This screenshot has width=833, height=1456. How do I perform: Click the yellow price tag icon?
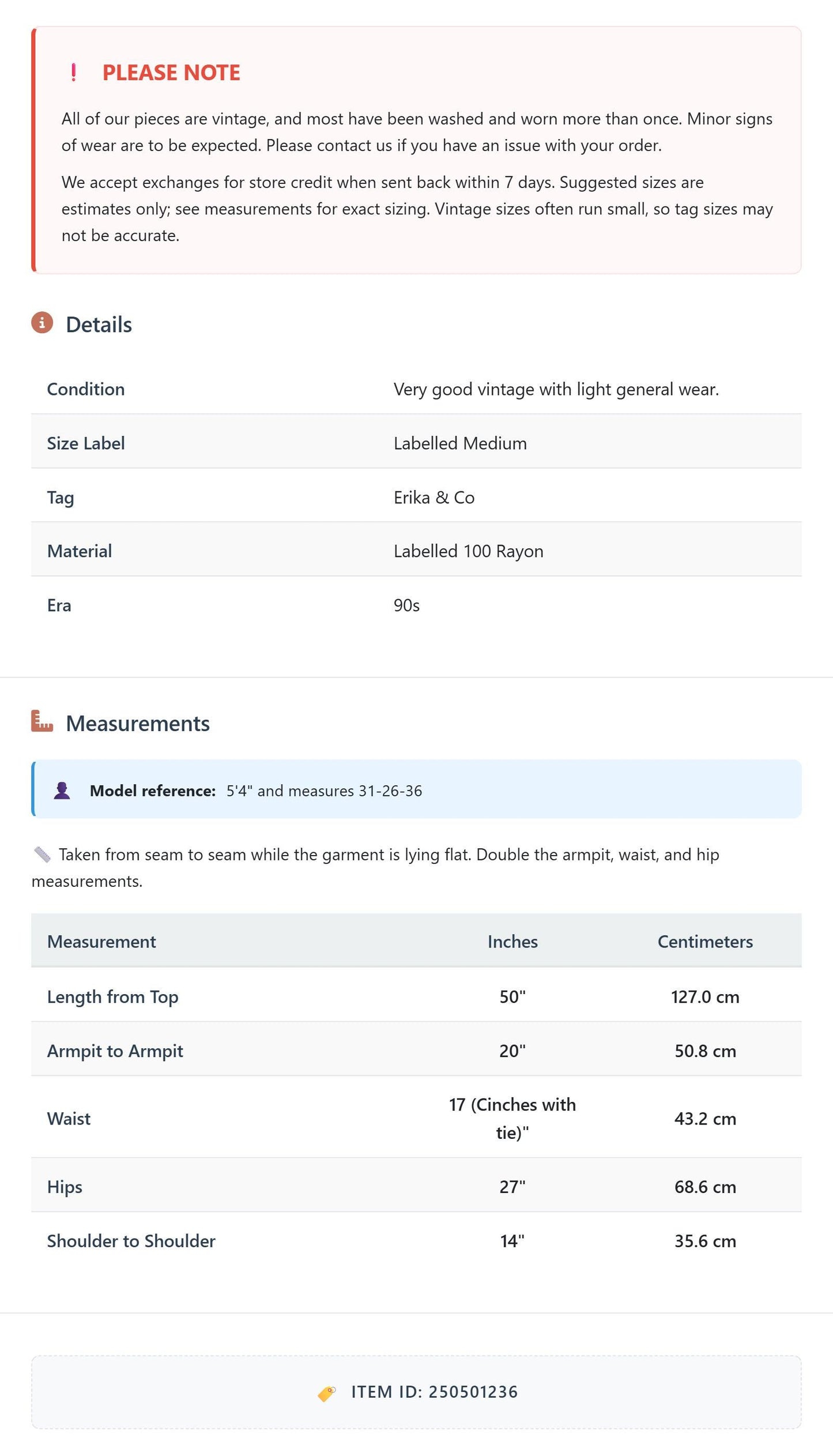pos(327,1393)
